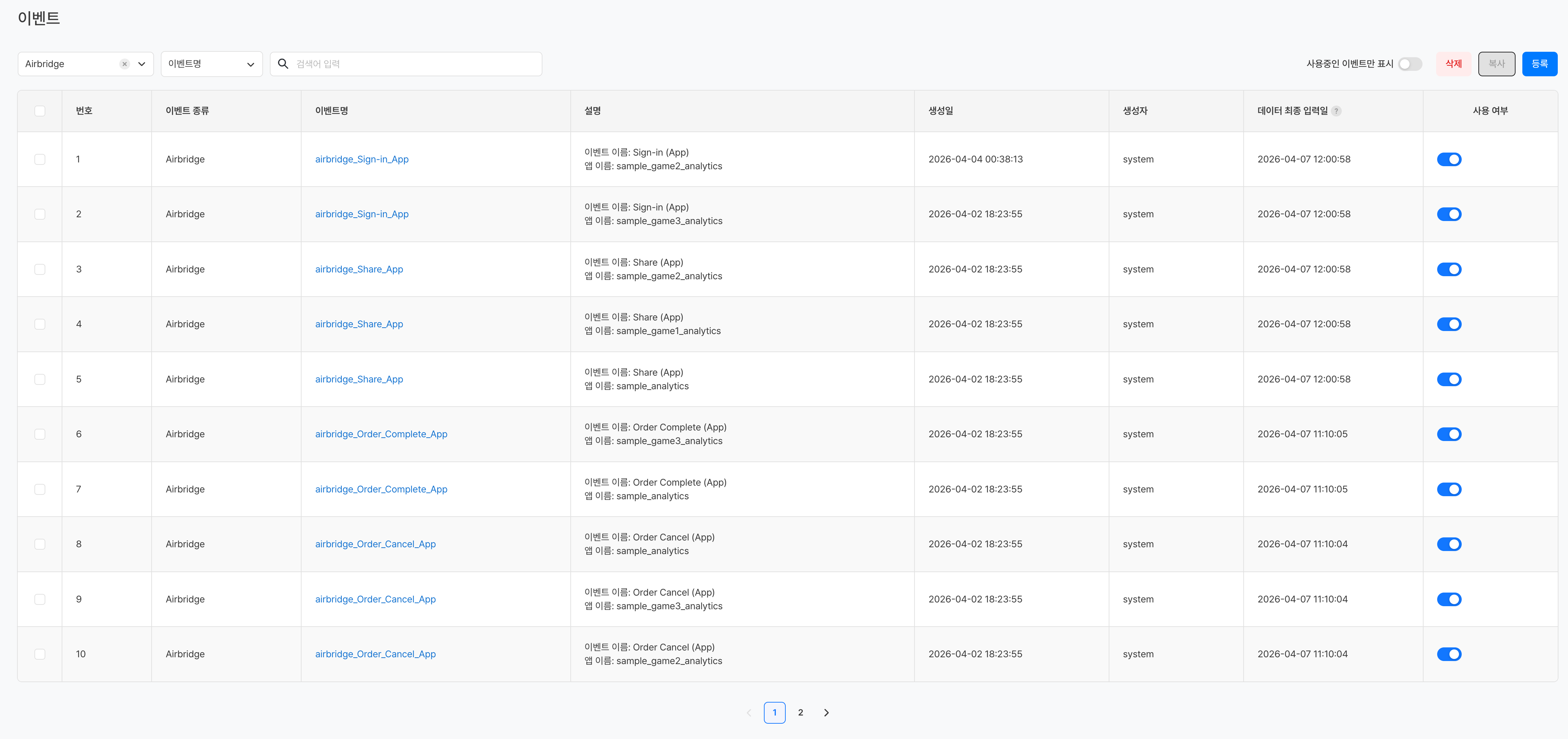This screenshot has width=1568, height=739.
Task: Click the help icon beside 데이터 최종 입력일
Action: [x=1336, y=111]
